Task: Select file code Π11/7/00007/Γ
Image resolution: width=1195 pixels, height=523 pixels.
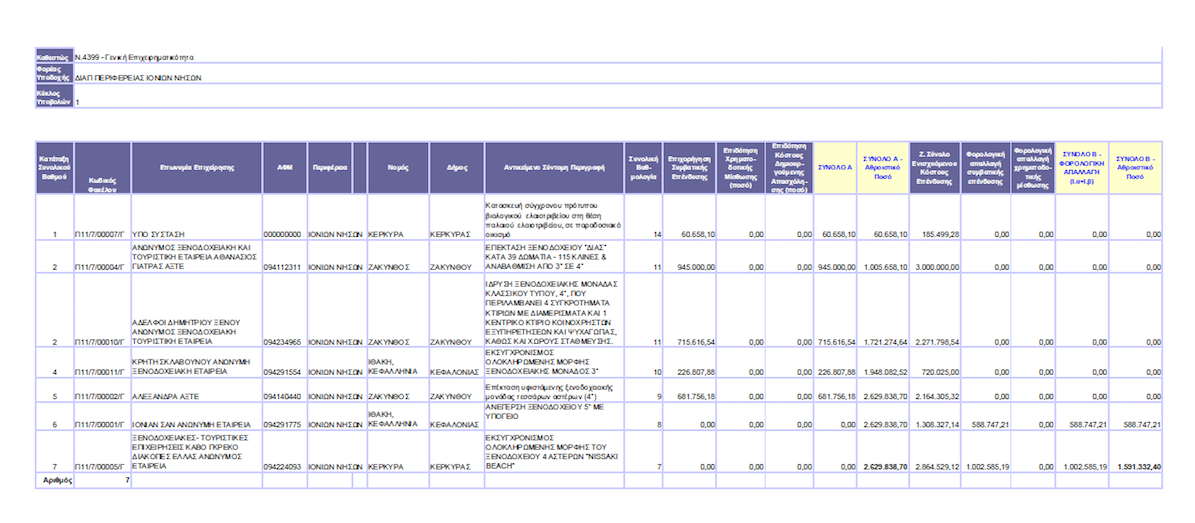Action: [99, 234]
